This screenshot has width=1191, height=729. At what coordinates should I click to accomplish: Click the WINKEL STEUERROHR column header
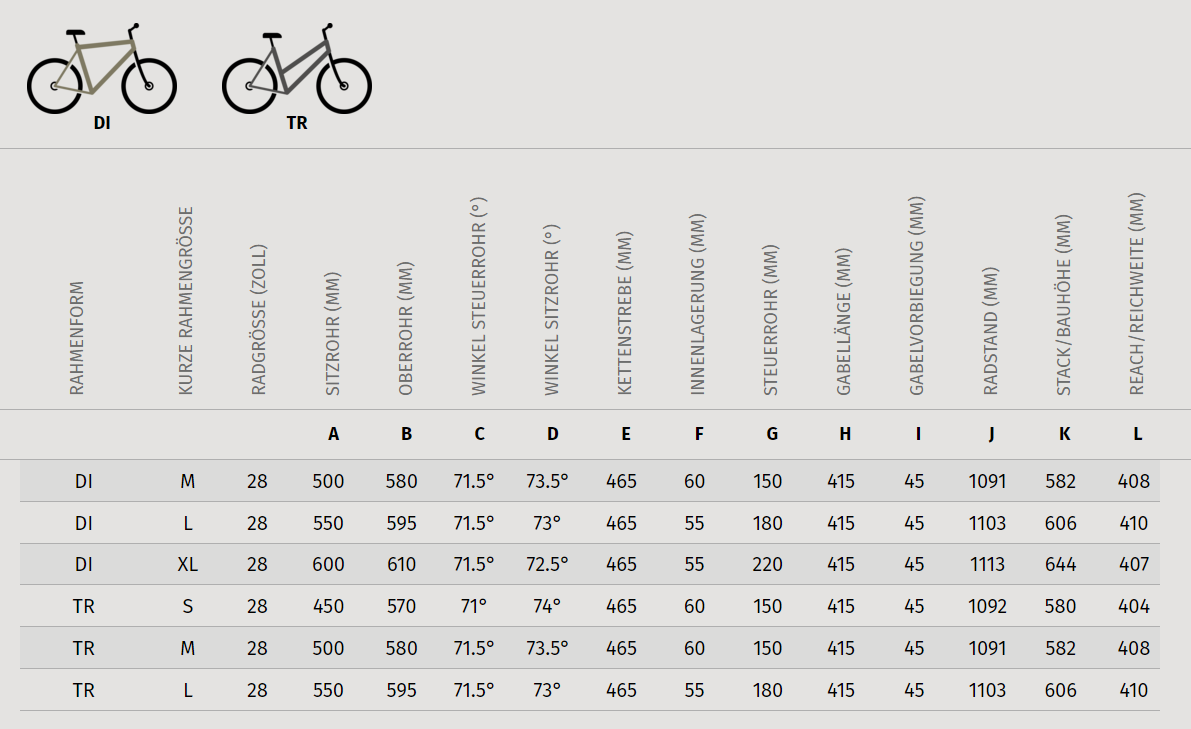pos(479,296)
